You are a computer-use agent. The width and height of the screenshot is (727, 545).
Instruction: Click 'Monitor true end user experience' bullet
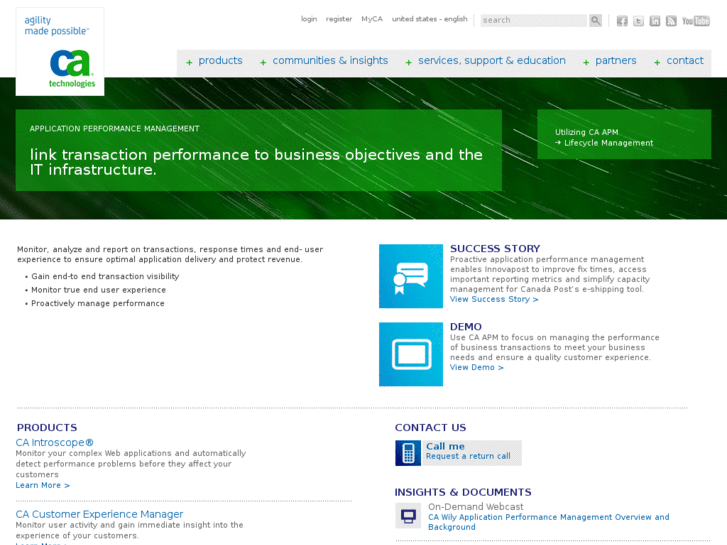(99, 290)
